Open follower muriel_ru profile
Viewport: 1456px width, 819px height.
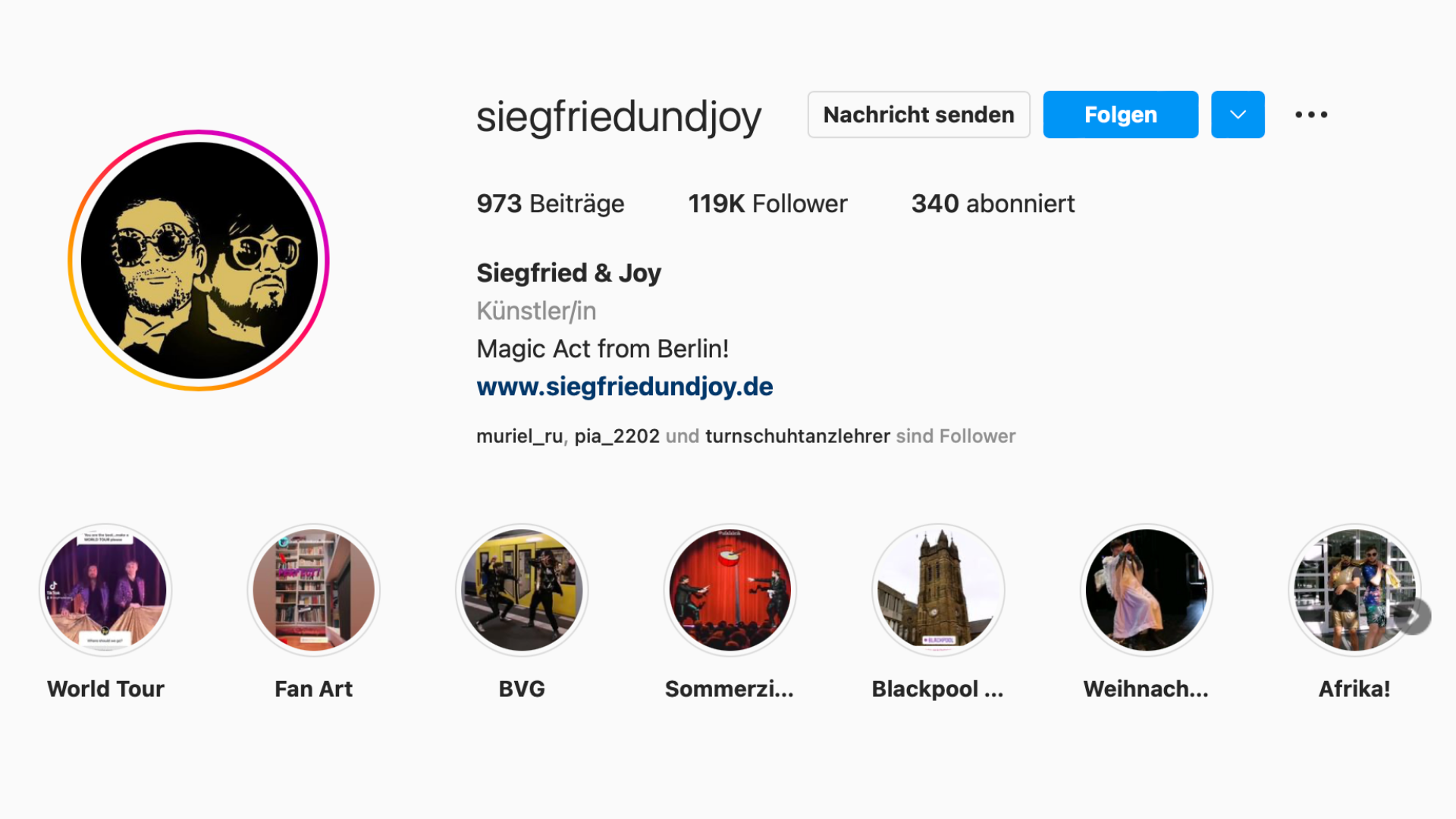click(519, 436)
